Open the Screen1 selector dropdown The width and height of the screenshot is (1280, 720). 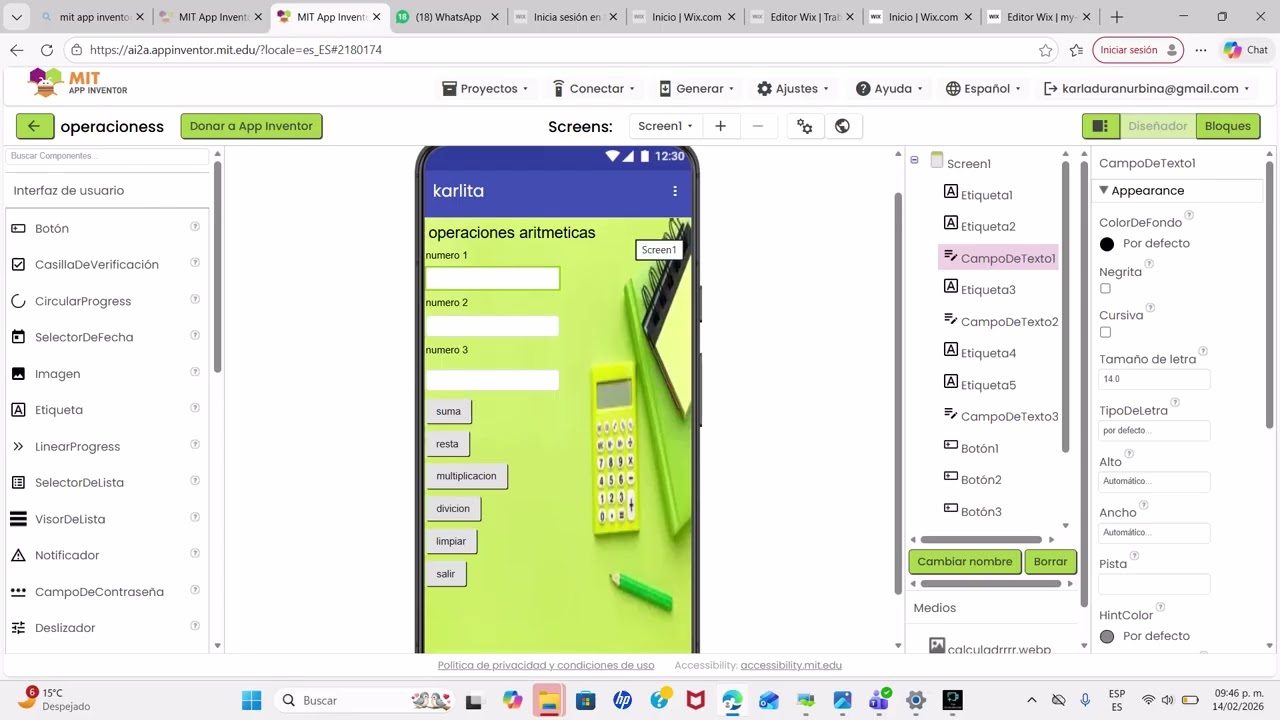(x=665, y=126)
